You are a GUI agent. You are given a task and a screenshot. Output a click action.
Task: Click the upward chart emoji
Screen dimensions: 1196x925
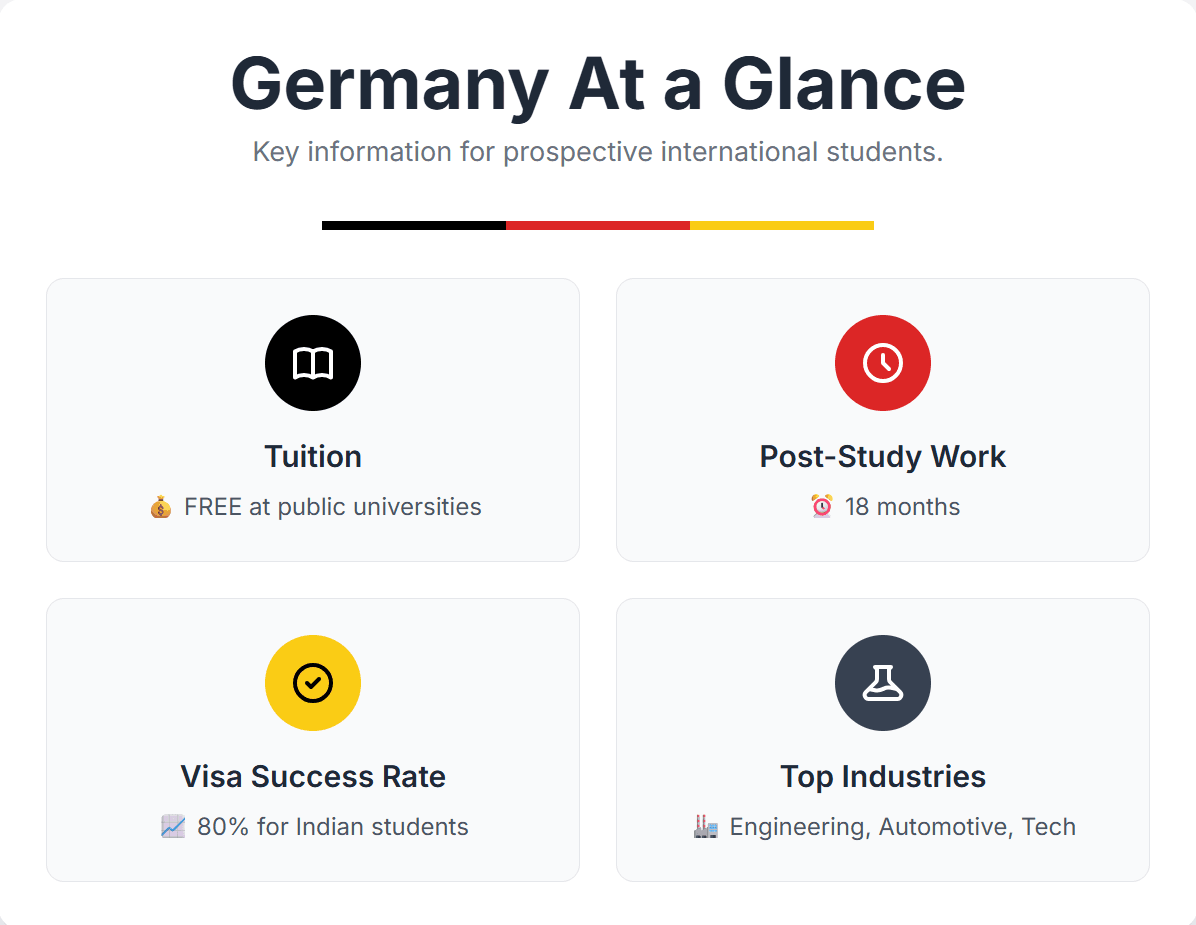pos(173,827)
